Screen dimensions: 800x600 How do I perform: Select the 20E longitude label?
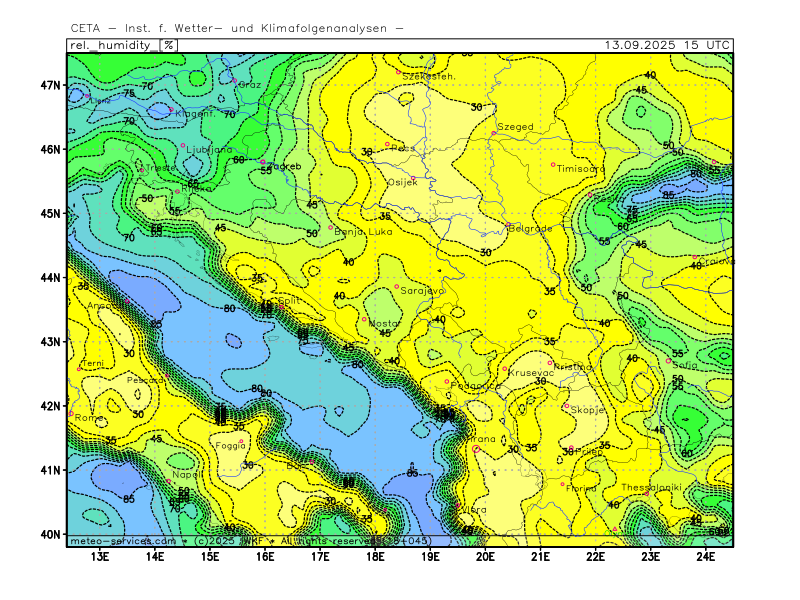pyautogui.click(x=486, y=556)
